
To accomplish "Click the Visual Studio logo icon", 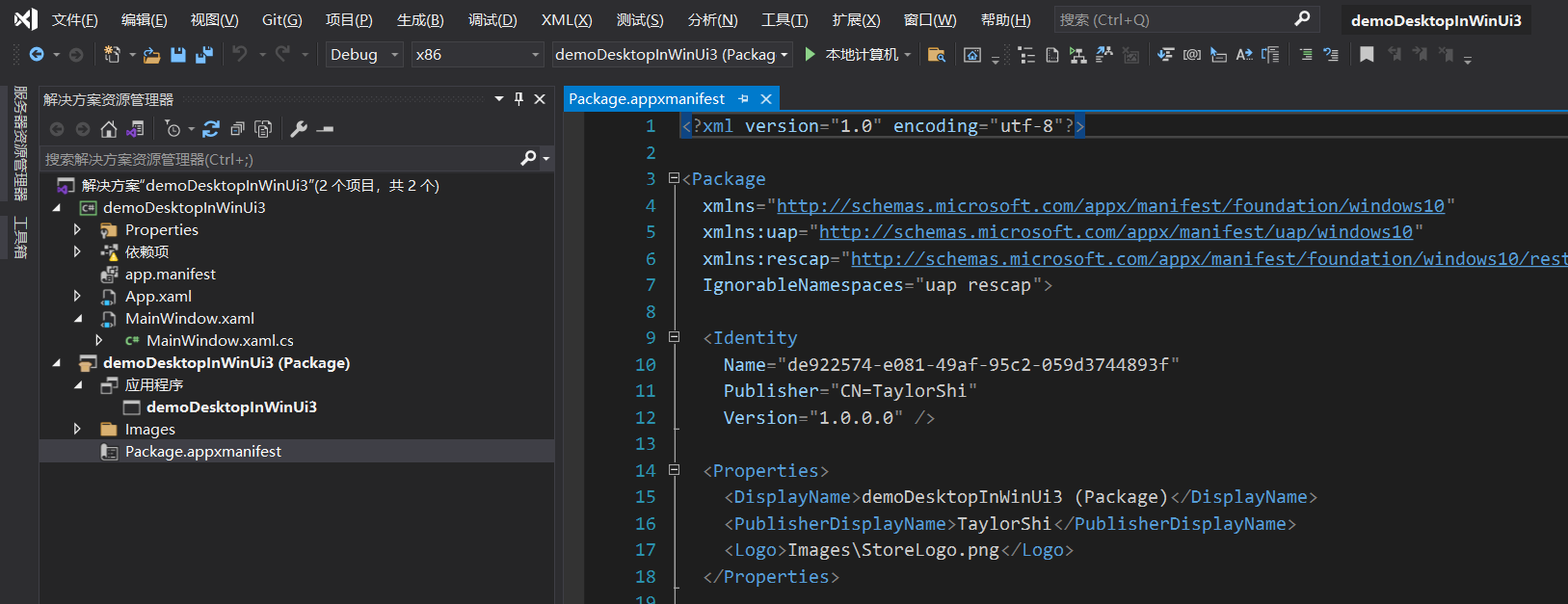I will (x=26, y=18).
